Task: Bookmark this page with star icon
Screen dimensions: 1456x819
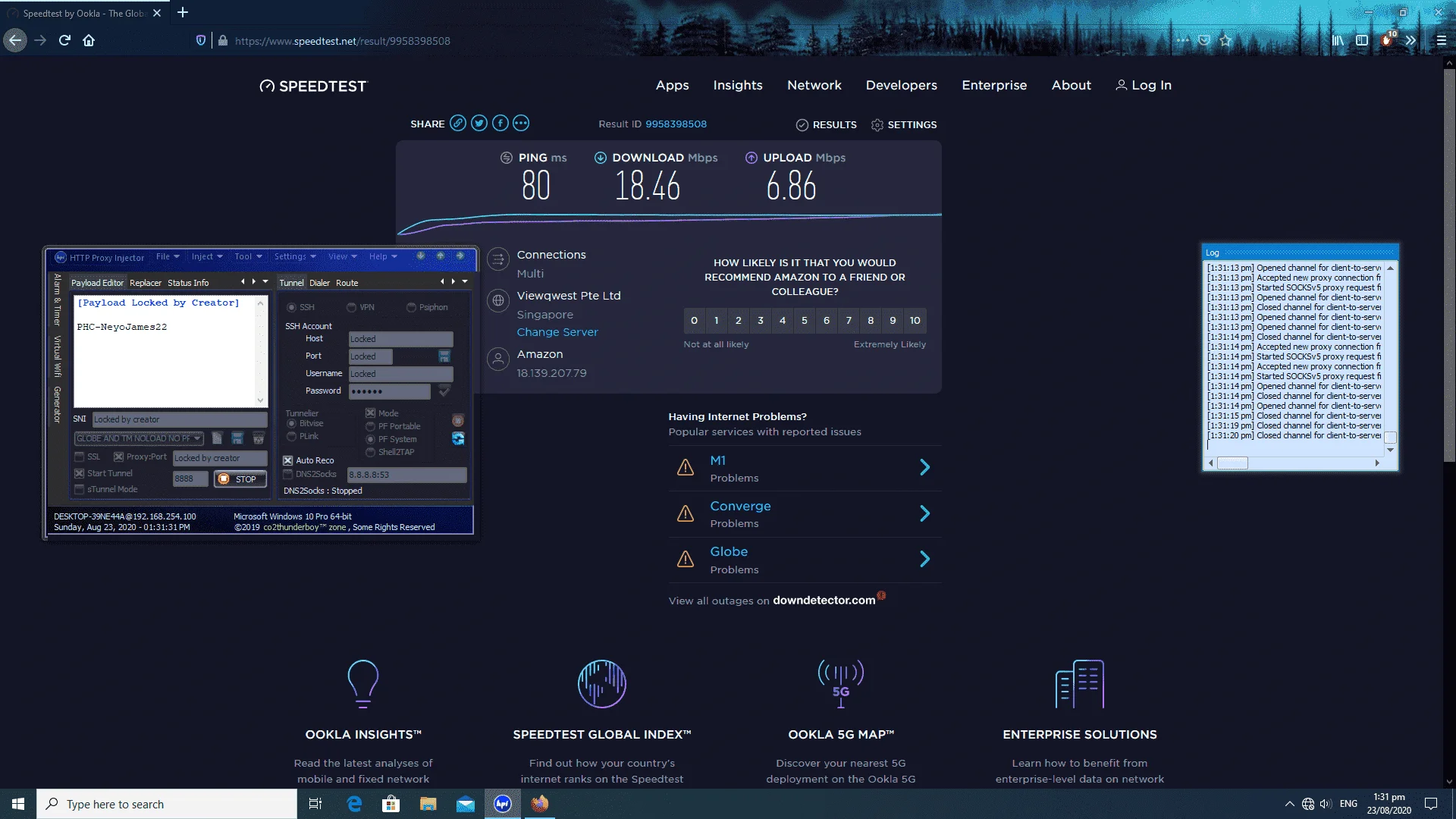Action: coord(1225,40)
